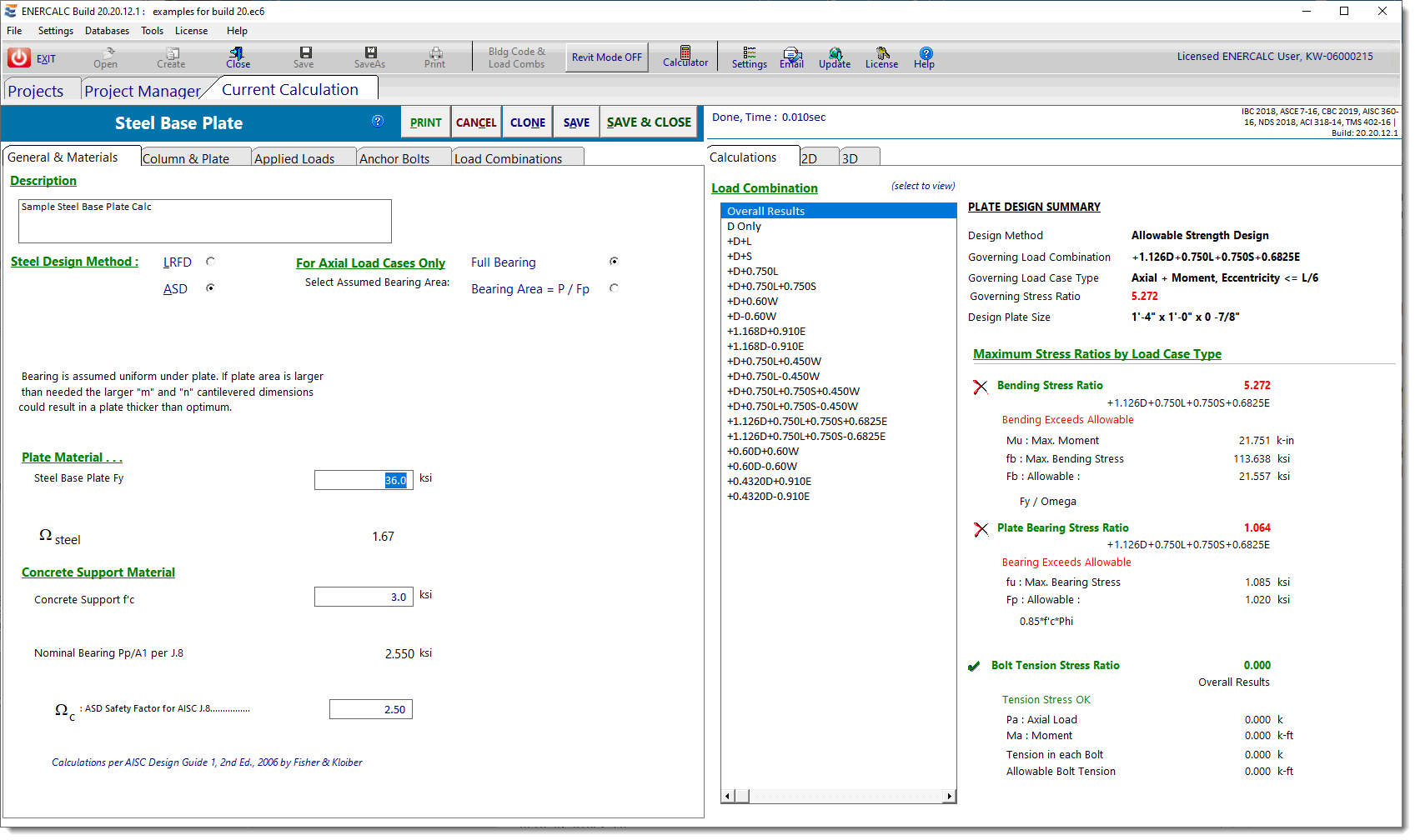1415x840 pixels.
Task: Click the red EXIT power icon
Action: (19, 57)
